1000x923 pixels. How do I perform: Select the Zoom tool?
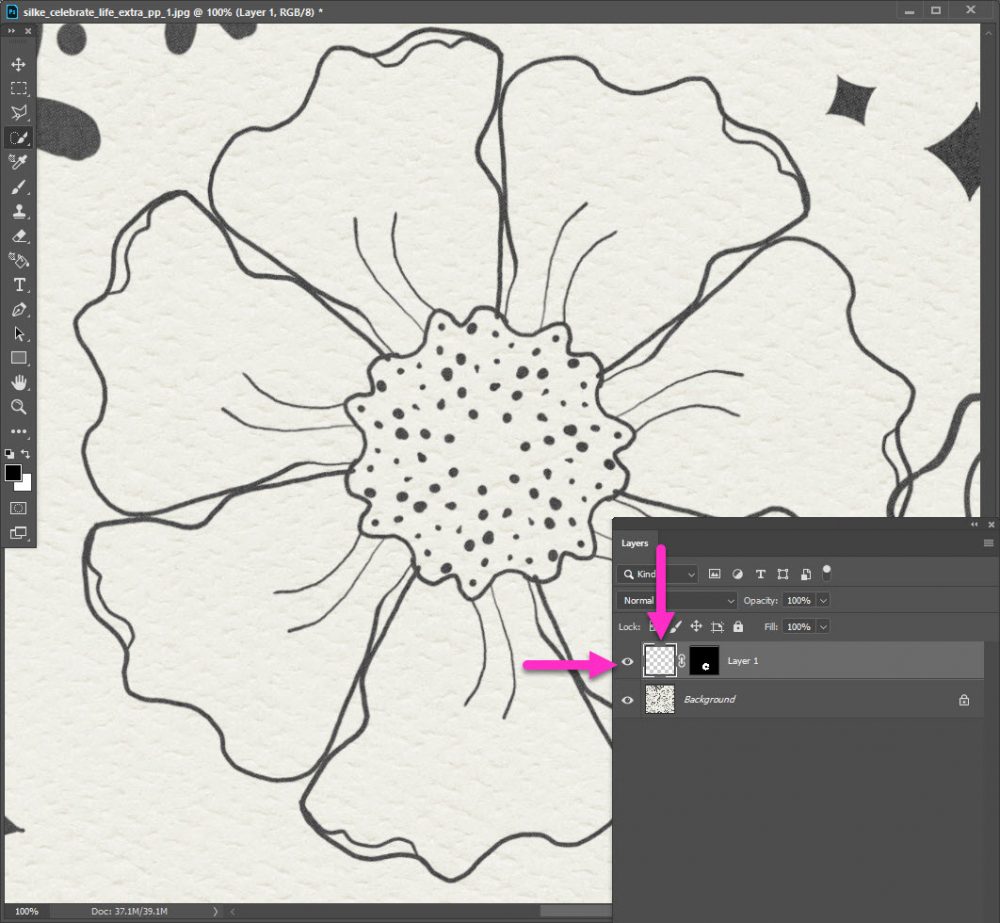[x=19, y=406]
